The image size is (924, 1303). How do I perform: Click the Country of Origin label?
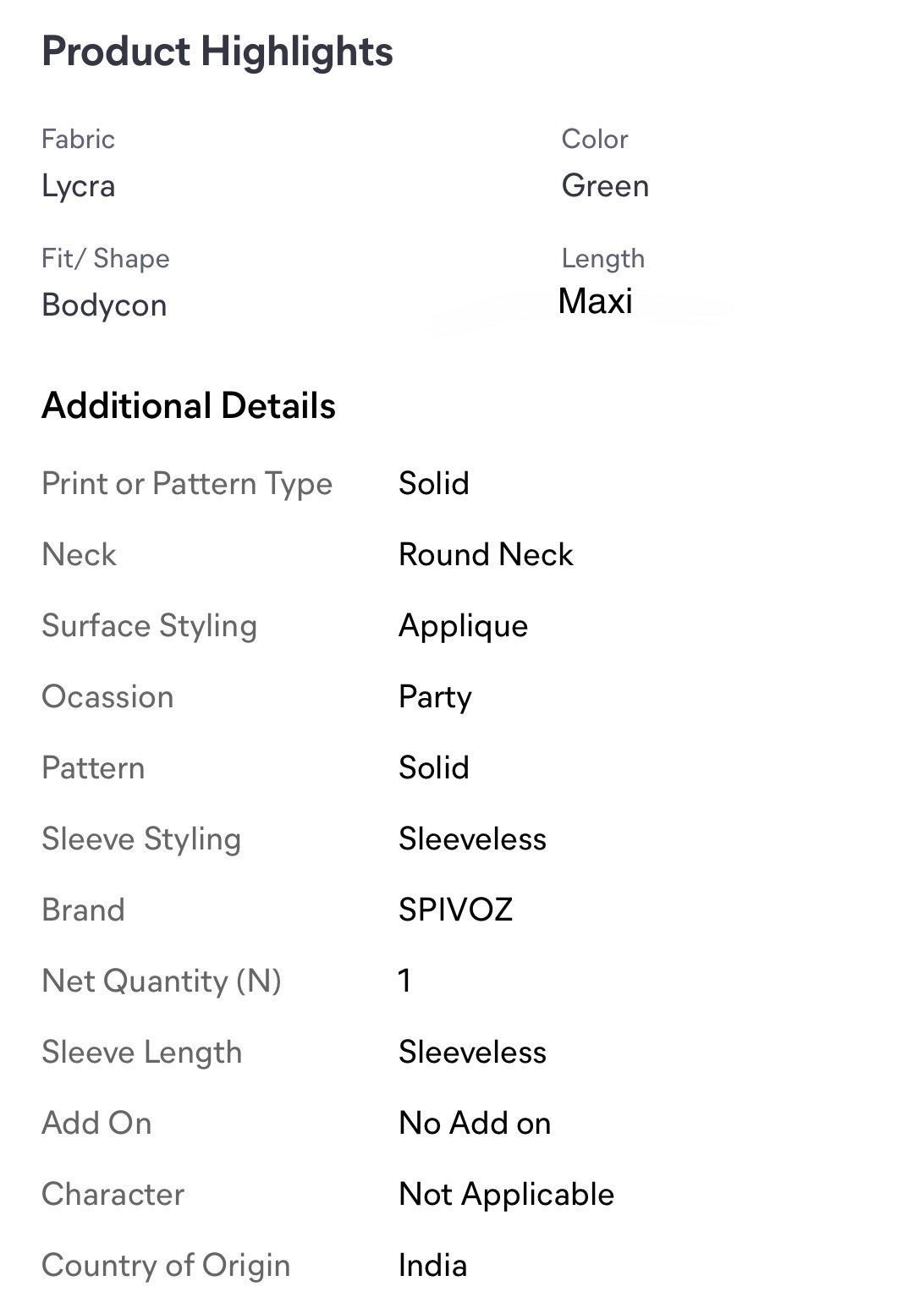166,1266
